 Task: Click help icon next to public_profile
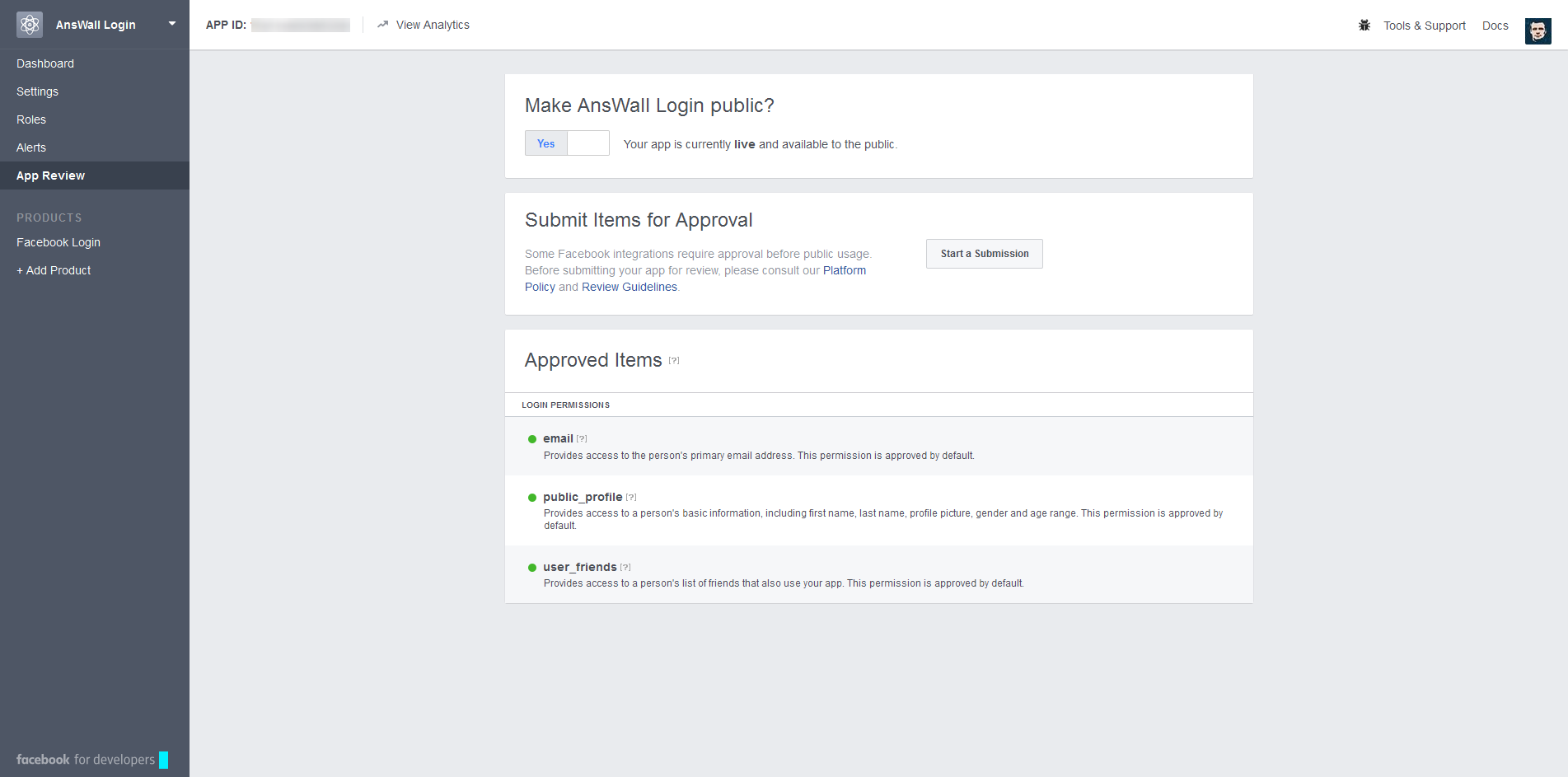[x=631, y=498]
